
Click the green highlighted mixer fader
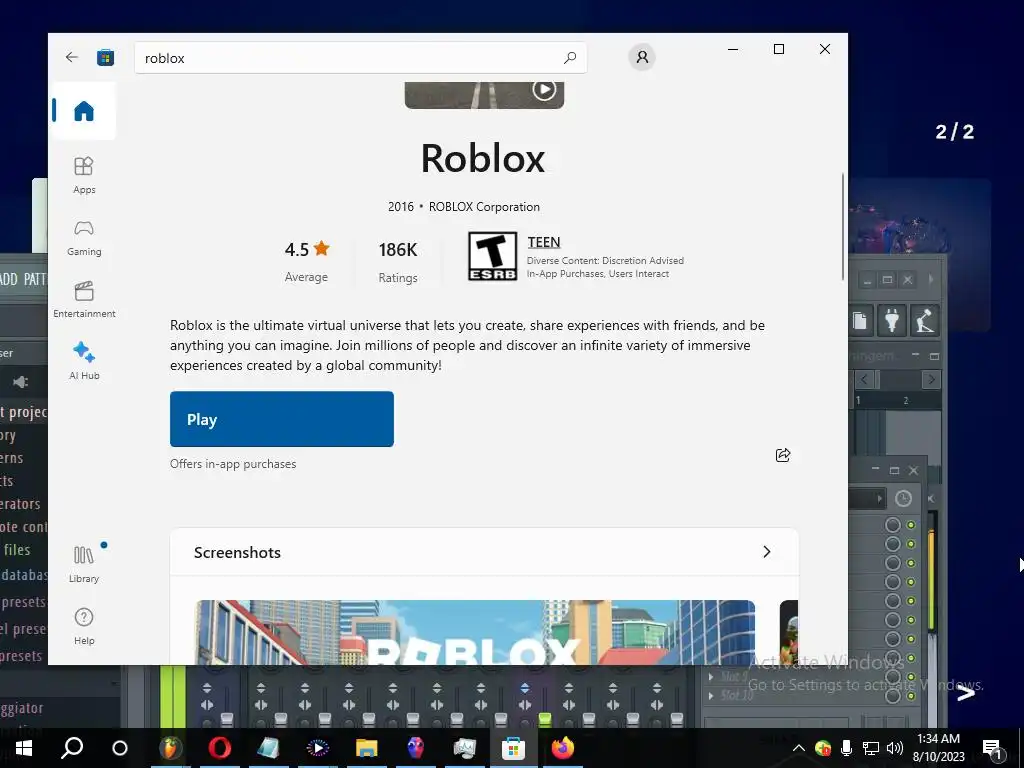545,718
